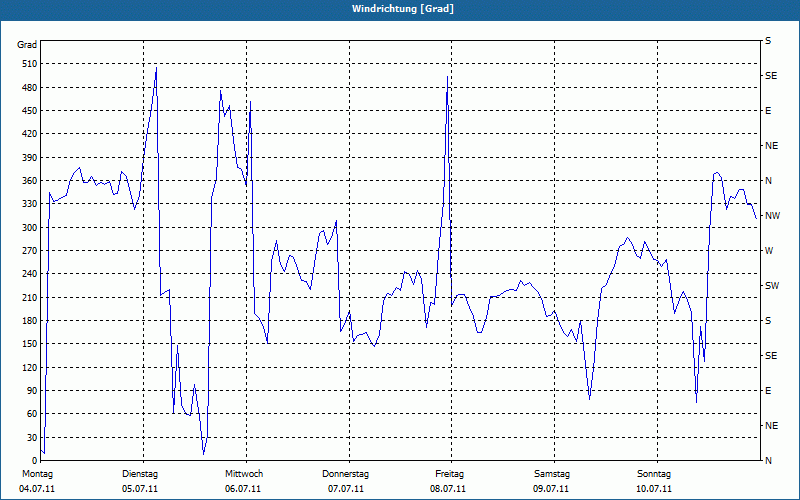This screenshot has height=500, width=800.
Task: Click the SE compass label between 480 and 510
Action: [x=771, y=76]
